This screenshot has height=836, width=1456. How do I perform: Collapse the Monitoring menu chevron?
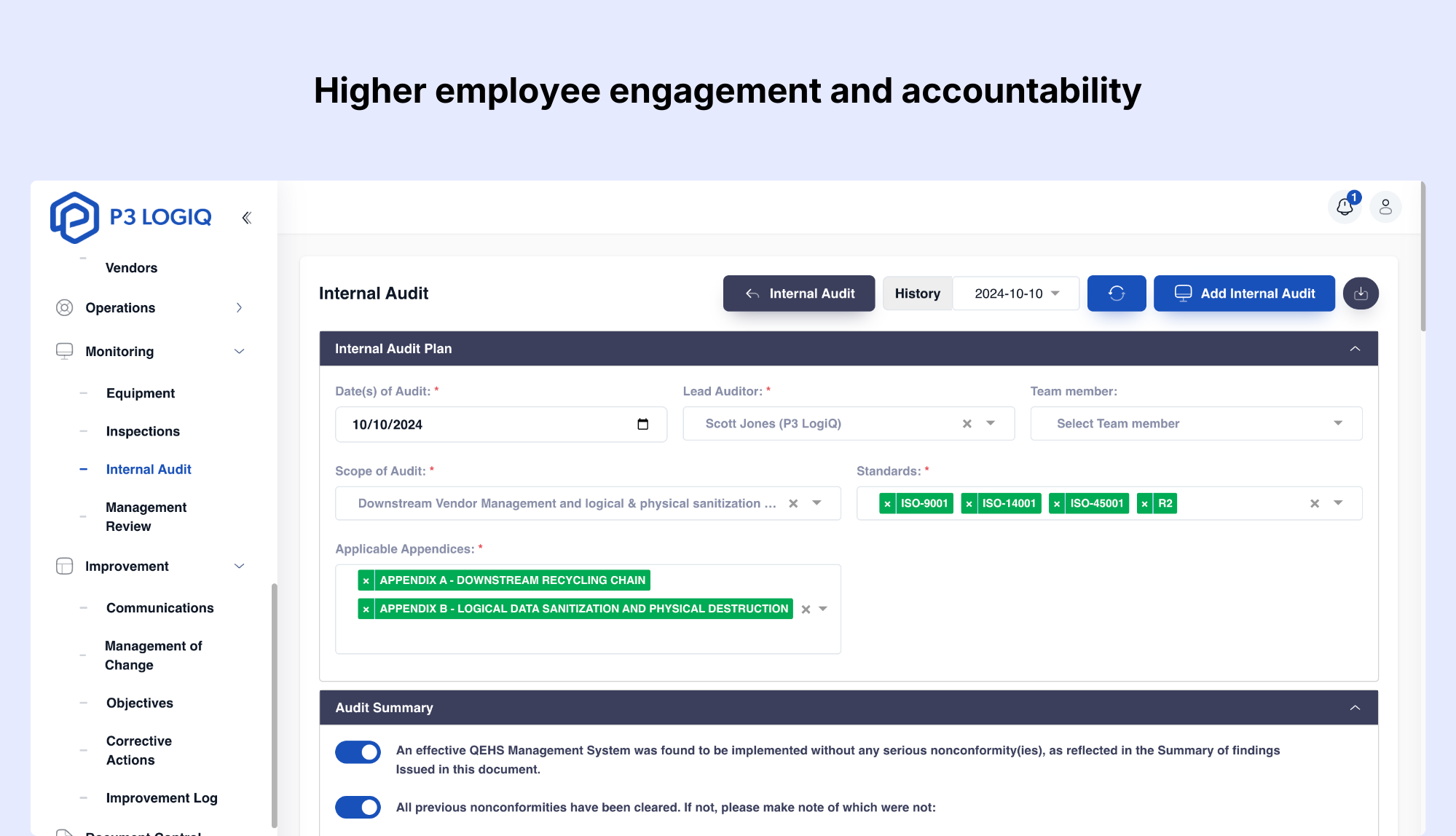point(239,352)
